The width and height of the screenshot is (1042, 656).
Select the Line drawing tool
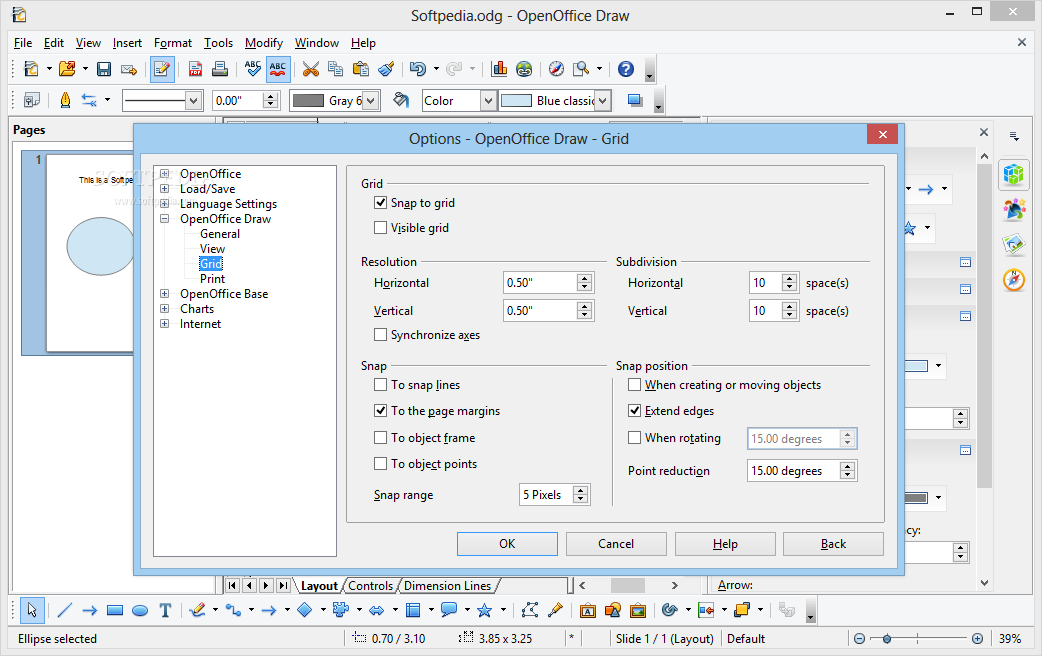[x=64, y=610]
